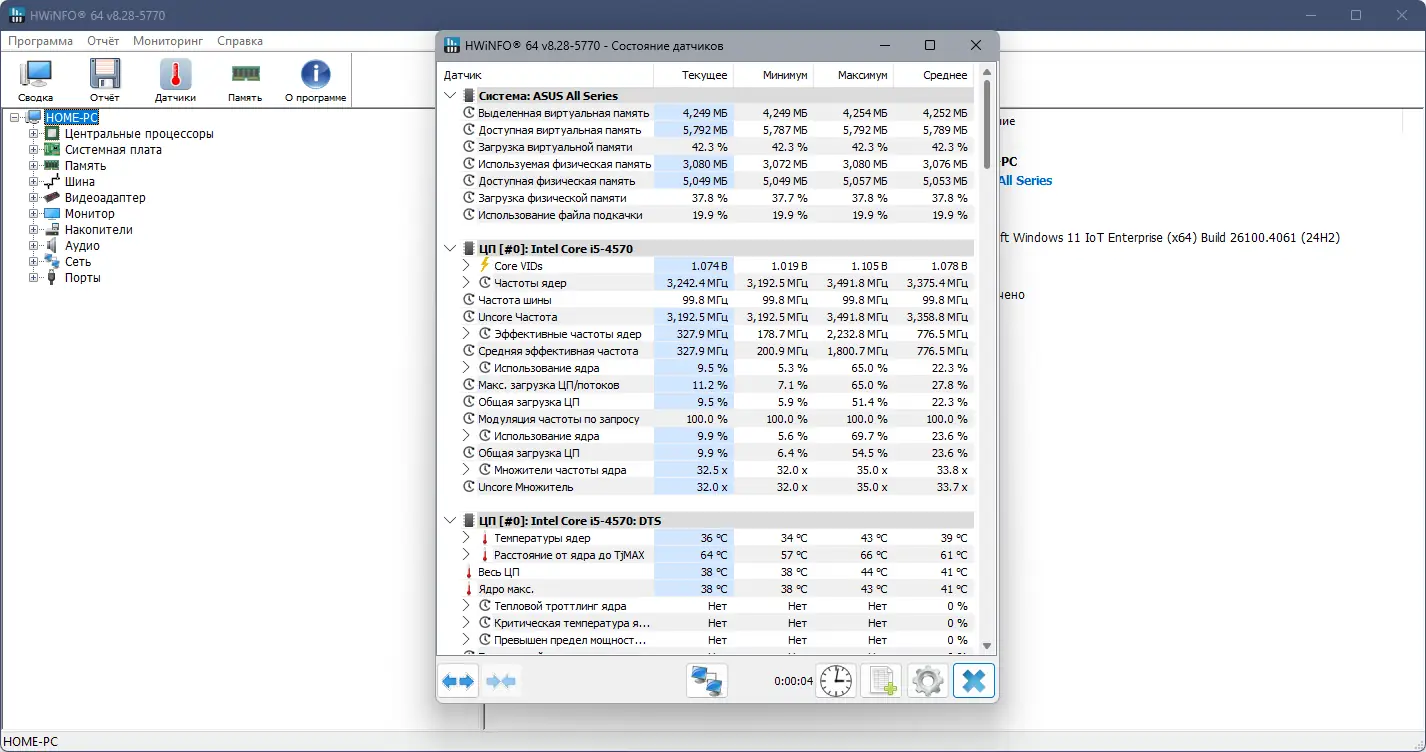
Task: Click the Минимум column header
Action: coord(774,75)
